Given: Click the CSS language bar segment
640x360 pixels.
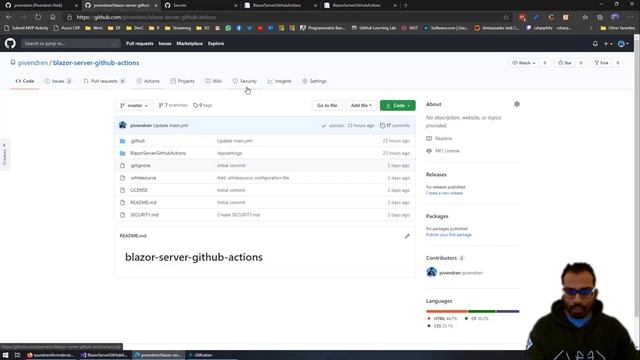Looking at the screenshot, I should 508,311.
